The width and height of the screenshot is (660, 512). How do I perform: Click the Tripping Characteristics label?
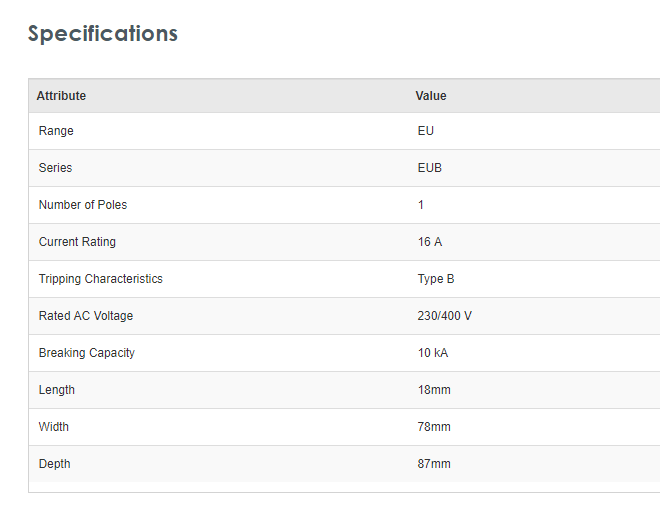coord(100,279)
